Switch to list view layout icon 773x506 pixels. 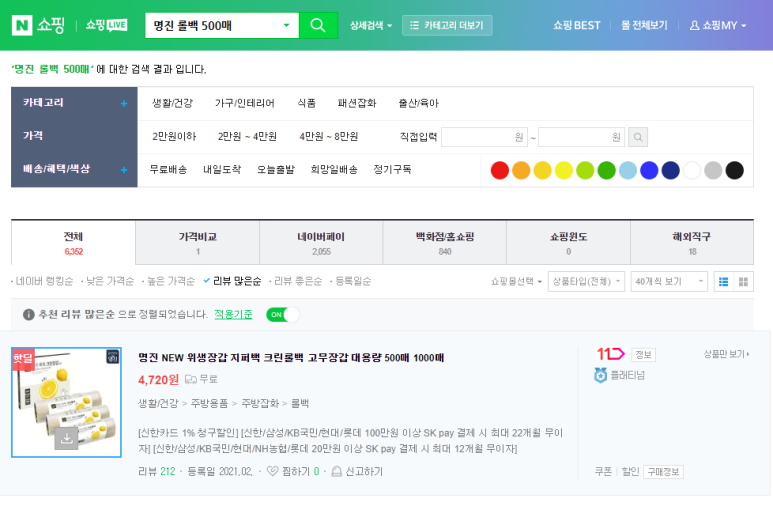coord(723,282)
